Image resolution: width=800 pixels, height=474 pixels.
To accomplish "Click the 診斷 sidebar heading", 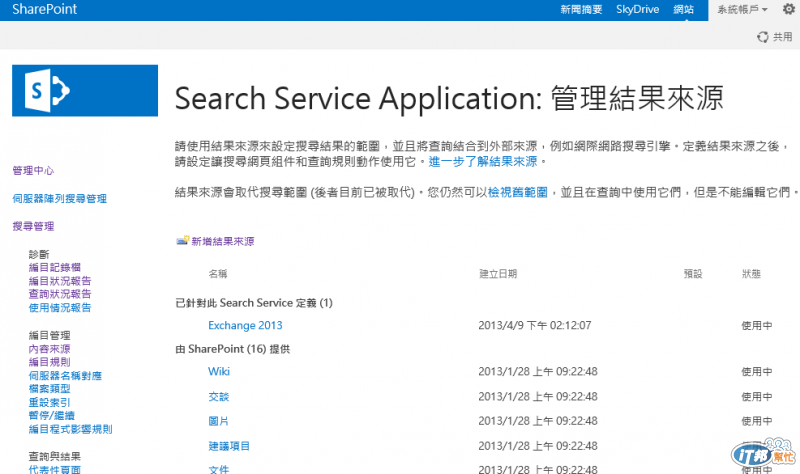I will [39, 254].
